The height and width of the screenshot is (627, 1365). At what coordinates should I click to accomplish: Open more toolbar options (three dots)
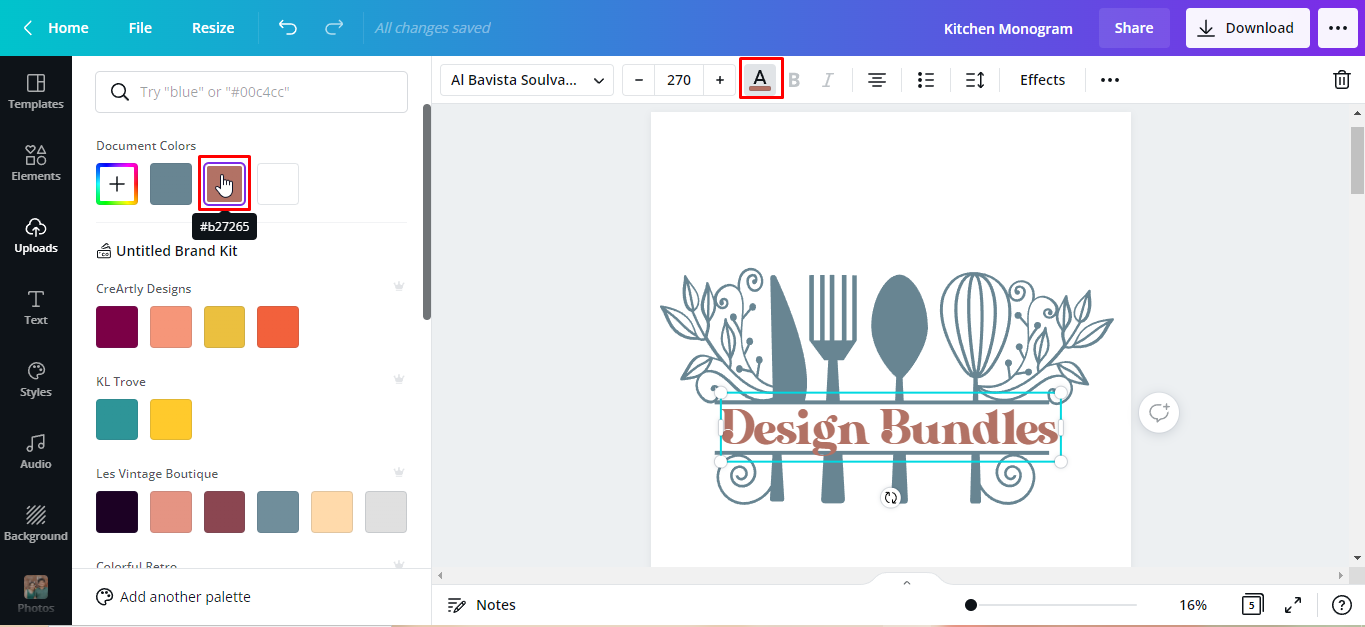tap(1110, 80)
